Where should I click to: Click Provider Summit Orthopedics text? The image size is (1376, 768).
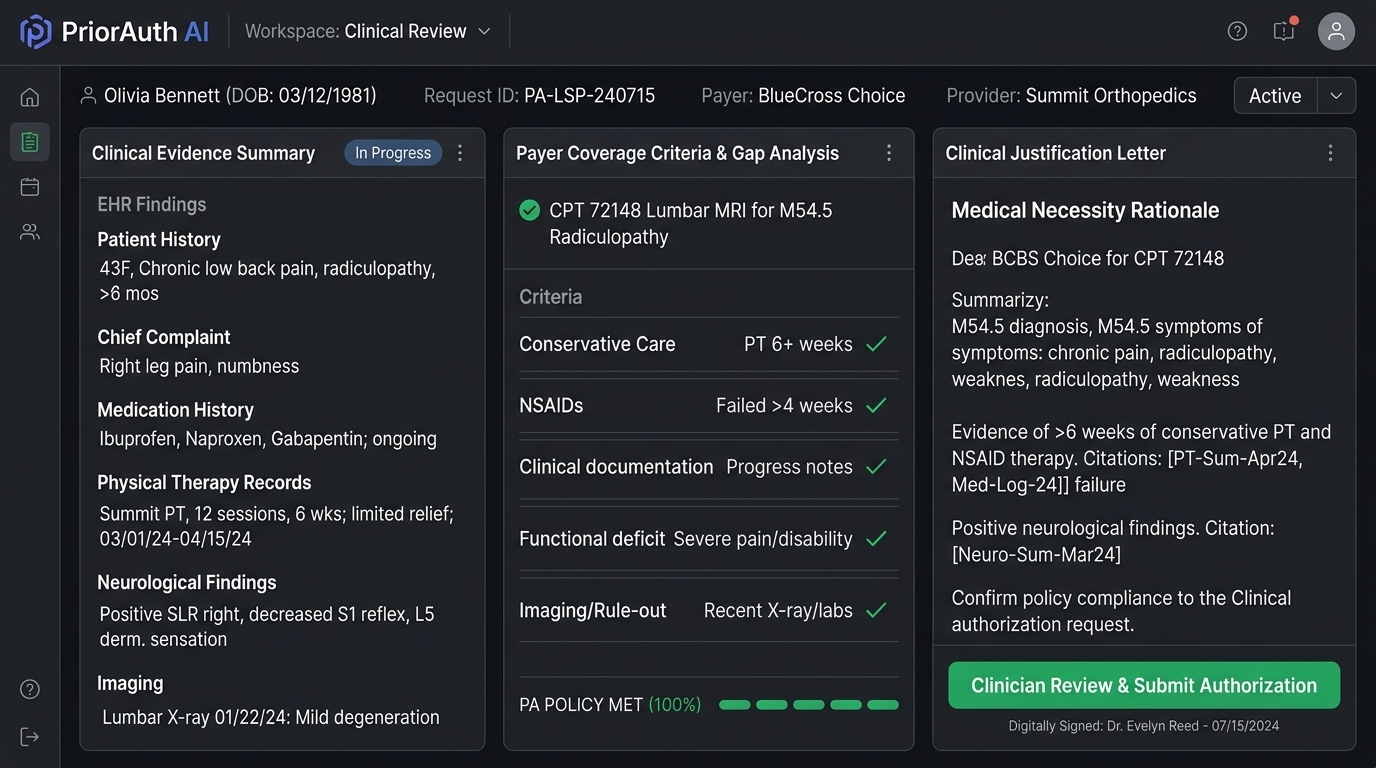pos(1071,96)
